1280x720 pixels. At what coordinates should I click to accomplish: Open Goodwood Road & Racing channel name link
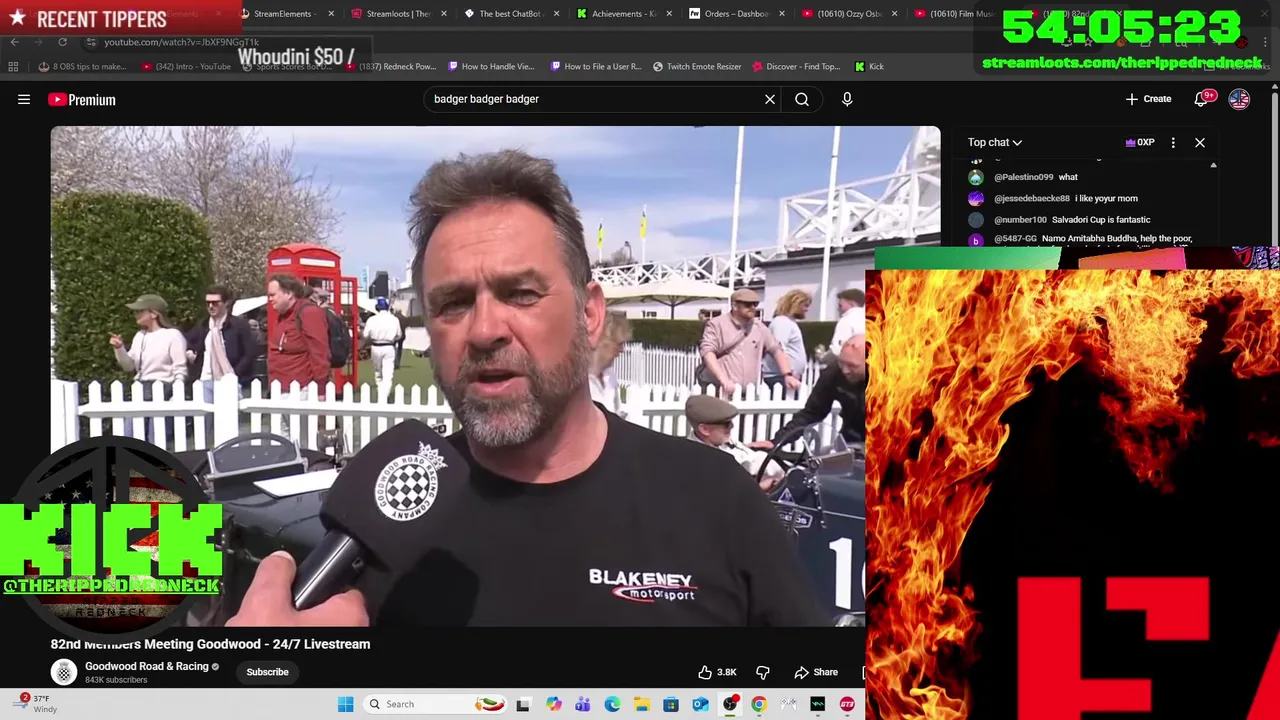(147, 666)
